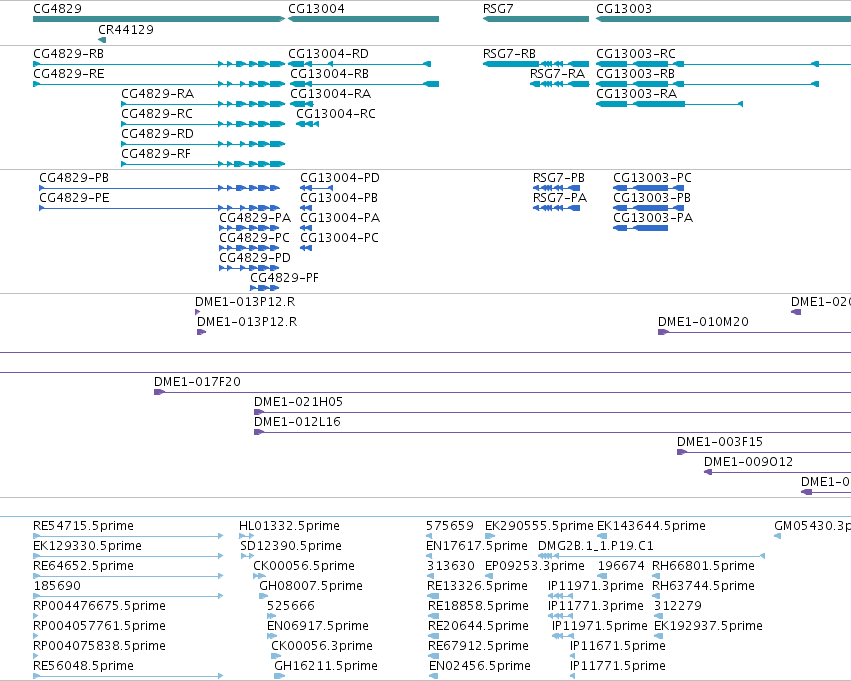Image resolution: width=851 pixels, height=681 pixels.
Task: Open the CG4829-PA protein label
Action: (255, 218)
